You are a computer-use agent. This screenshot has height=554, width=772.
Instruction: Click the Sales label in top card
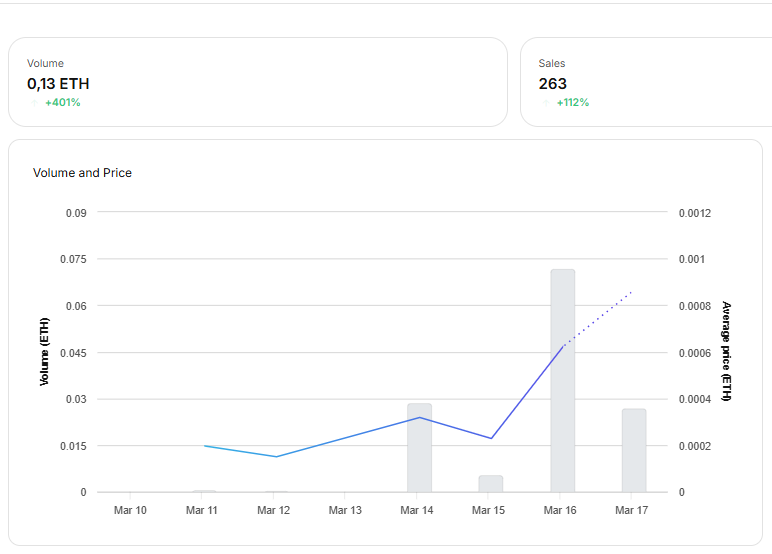point(552,64)
